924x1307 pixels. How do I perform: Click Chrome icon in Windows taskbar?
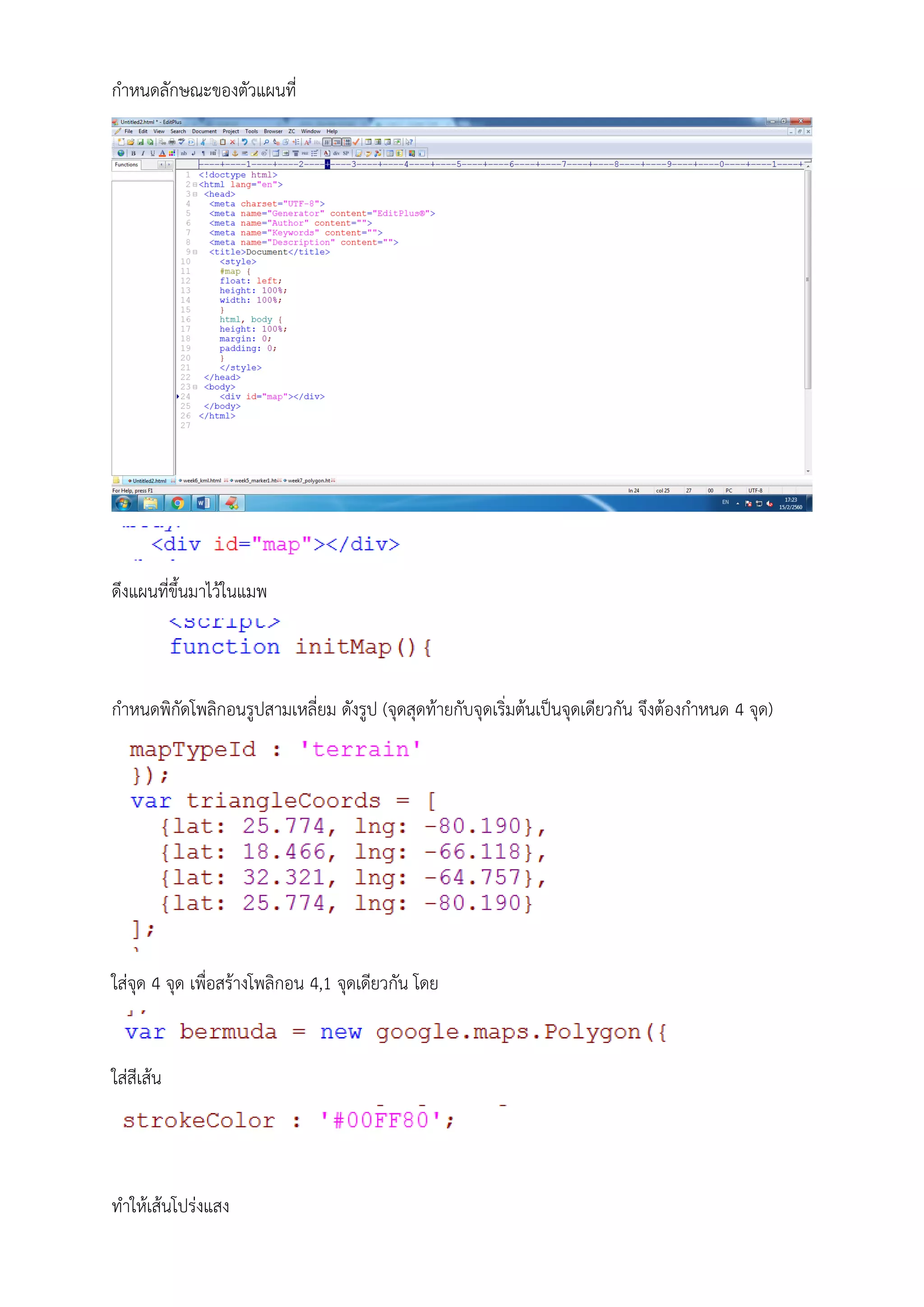point(177,503)
